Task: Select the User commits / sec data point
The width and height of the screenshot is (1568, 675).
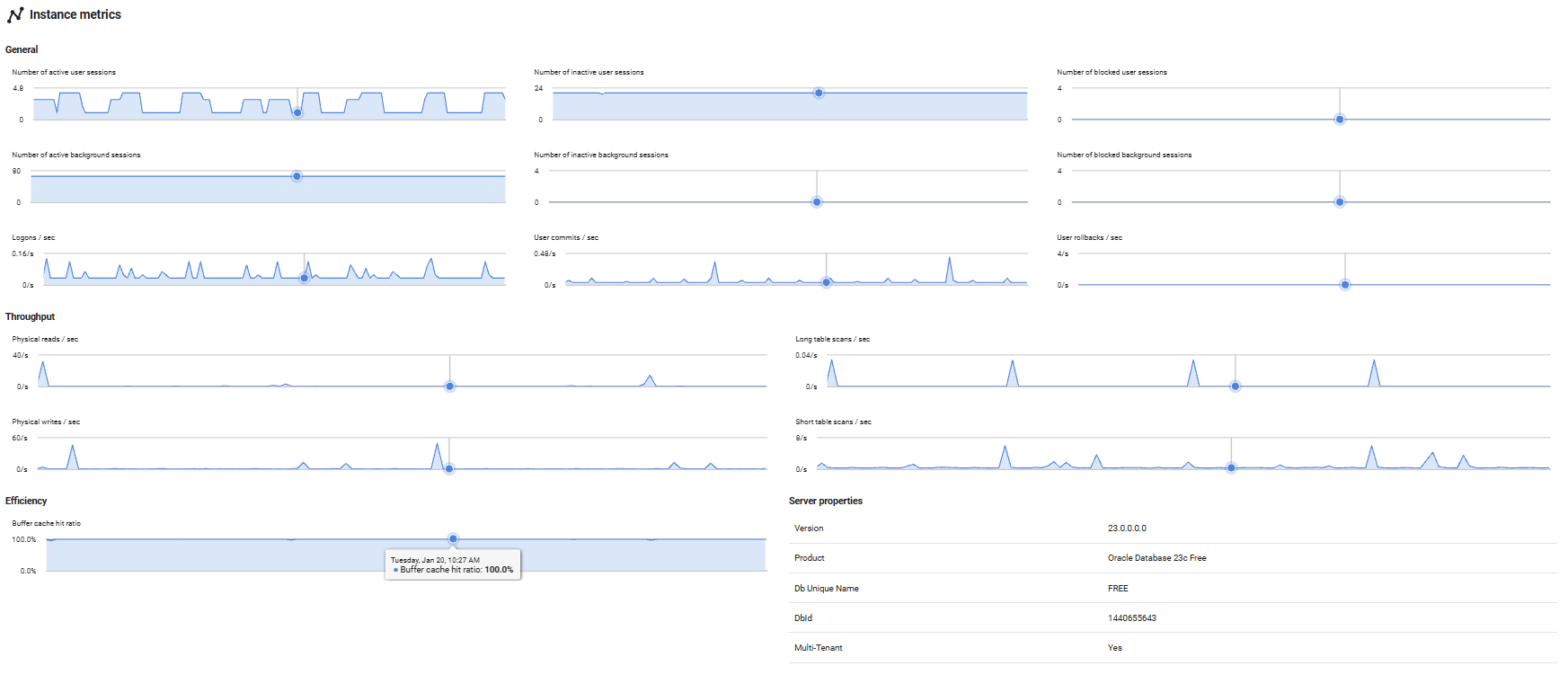Action: (827, 283)
